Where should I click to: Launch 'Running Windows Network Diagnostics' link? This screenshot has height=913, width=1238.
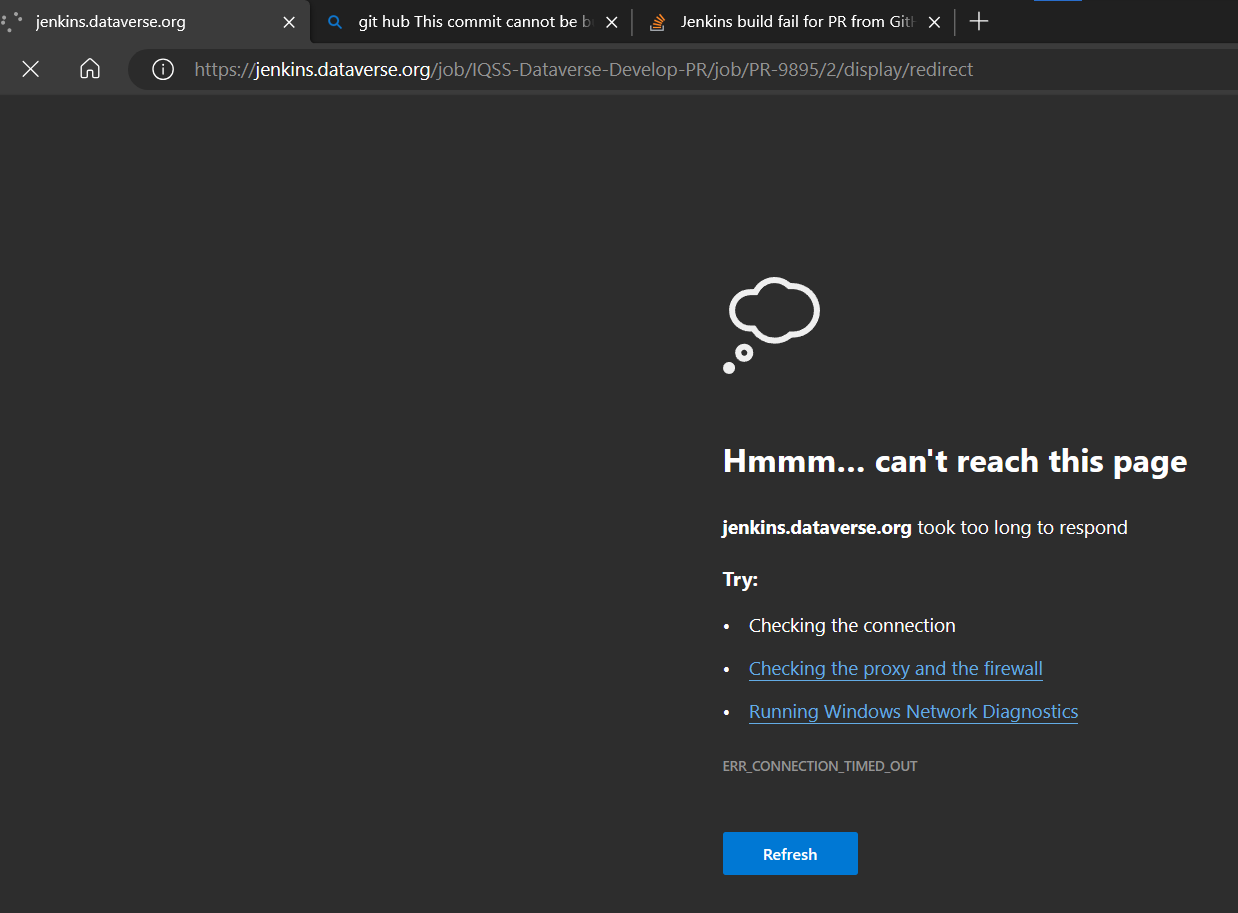pos(913,712)
